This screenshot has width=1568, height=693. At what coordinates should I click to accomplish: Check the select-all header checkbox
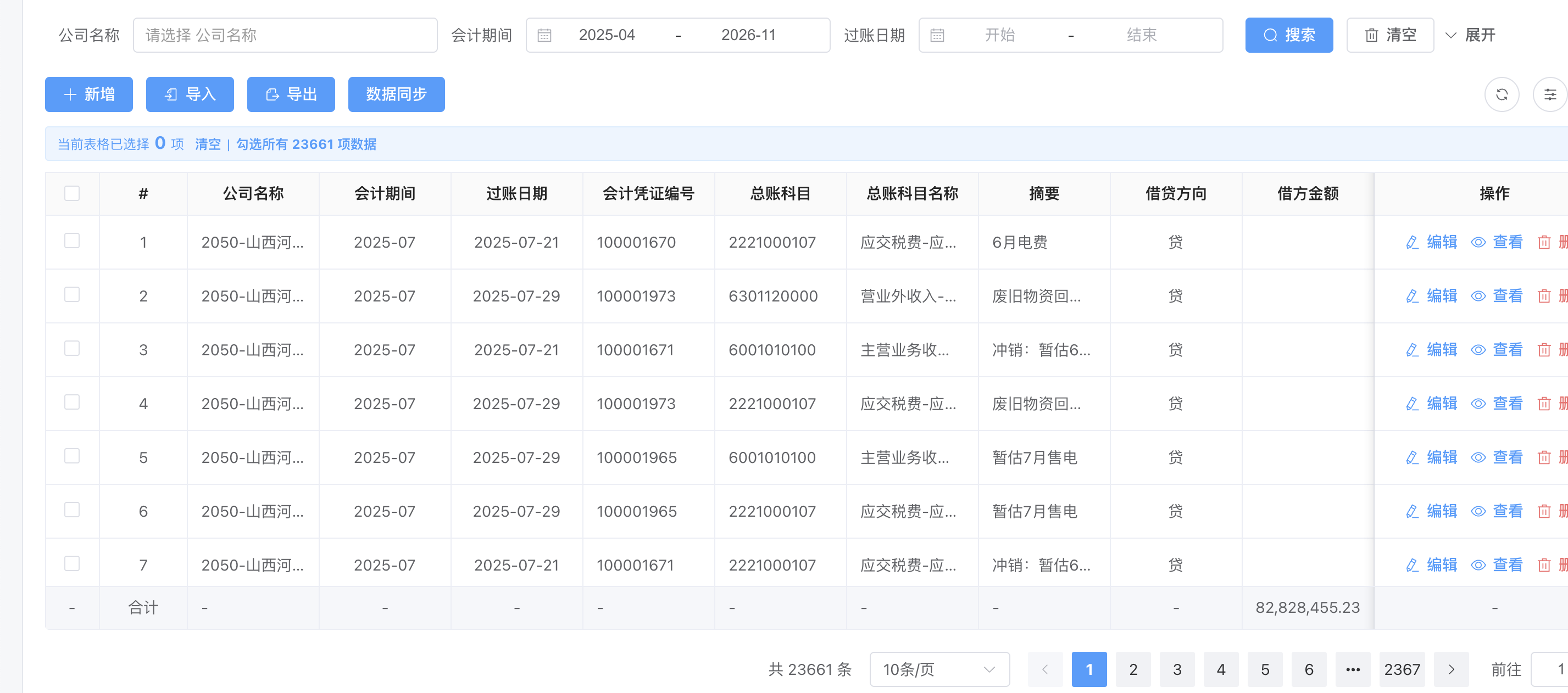coord(72,193)
